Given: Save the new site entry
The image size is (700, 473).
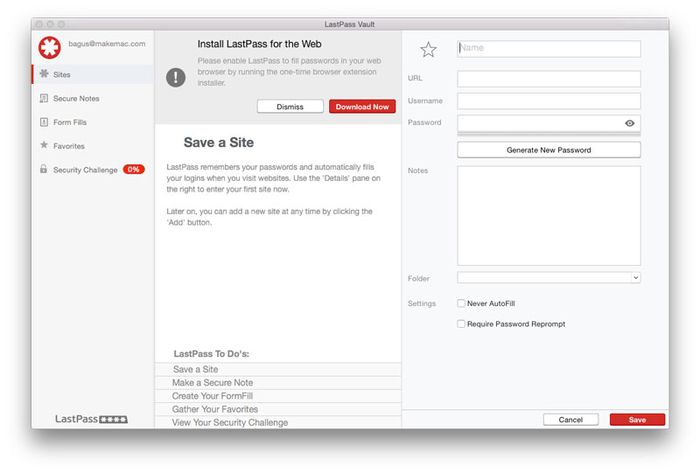Looking at the screenshot, I should coord(637,420).
